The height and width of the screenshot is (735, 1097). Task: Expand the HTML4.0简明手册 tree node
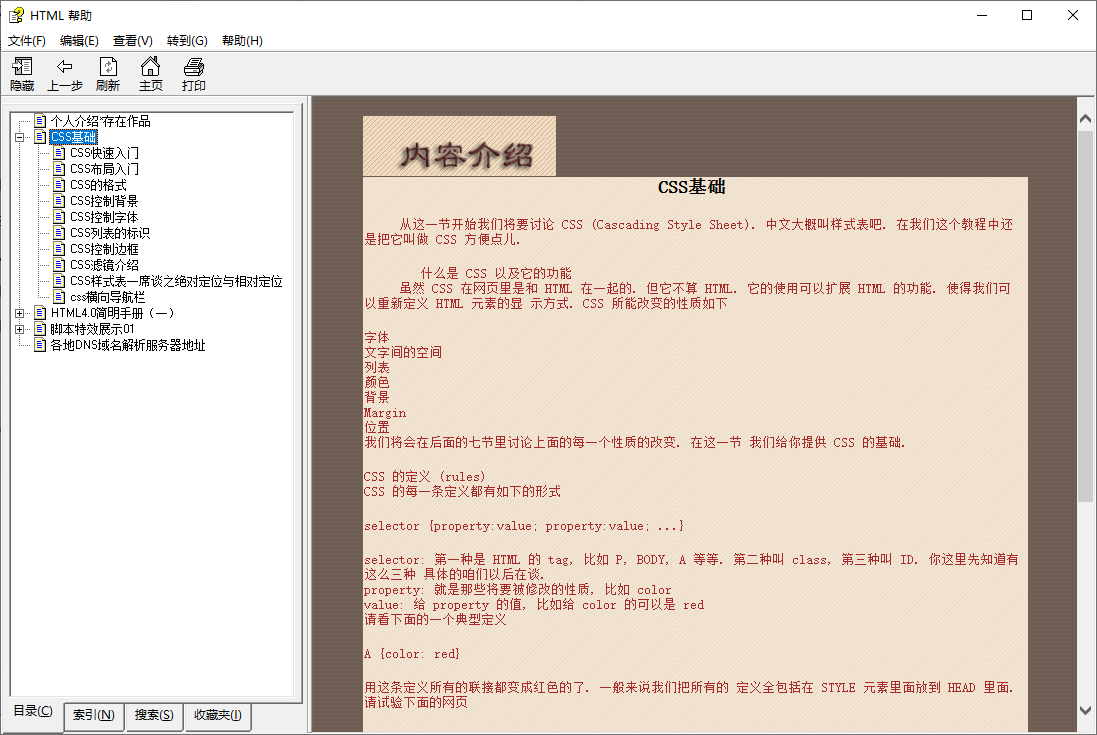19,313
